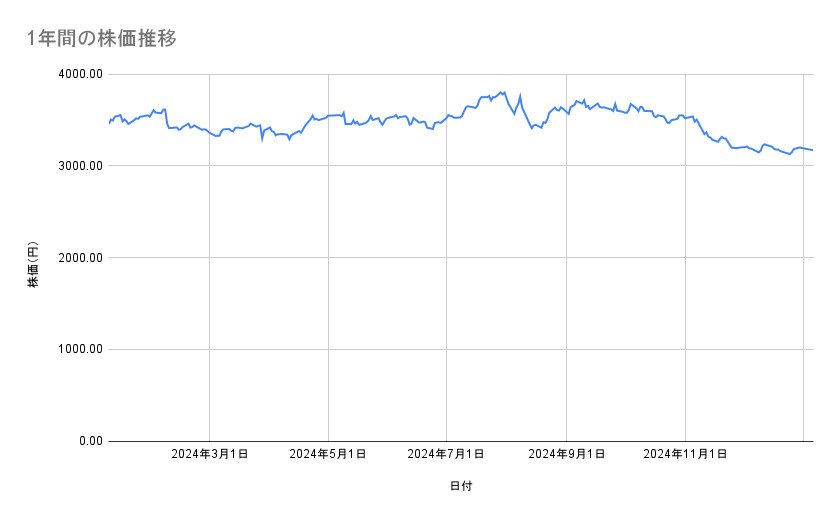Click the vertical gridline above 2024年3月1日
839x519 pixels.
[209, 300]
